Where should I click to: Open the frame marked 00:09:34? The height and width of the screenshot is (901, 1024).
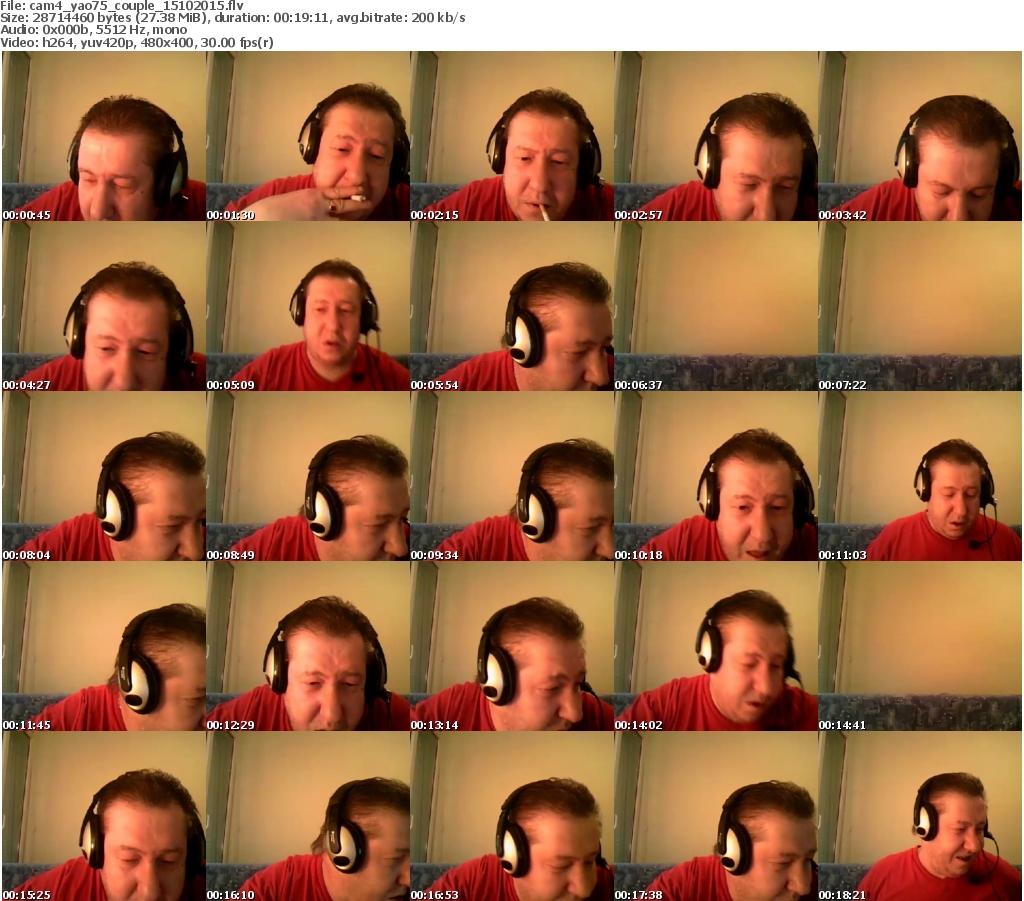tap(512, 476)
